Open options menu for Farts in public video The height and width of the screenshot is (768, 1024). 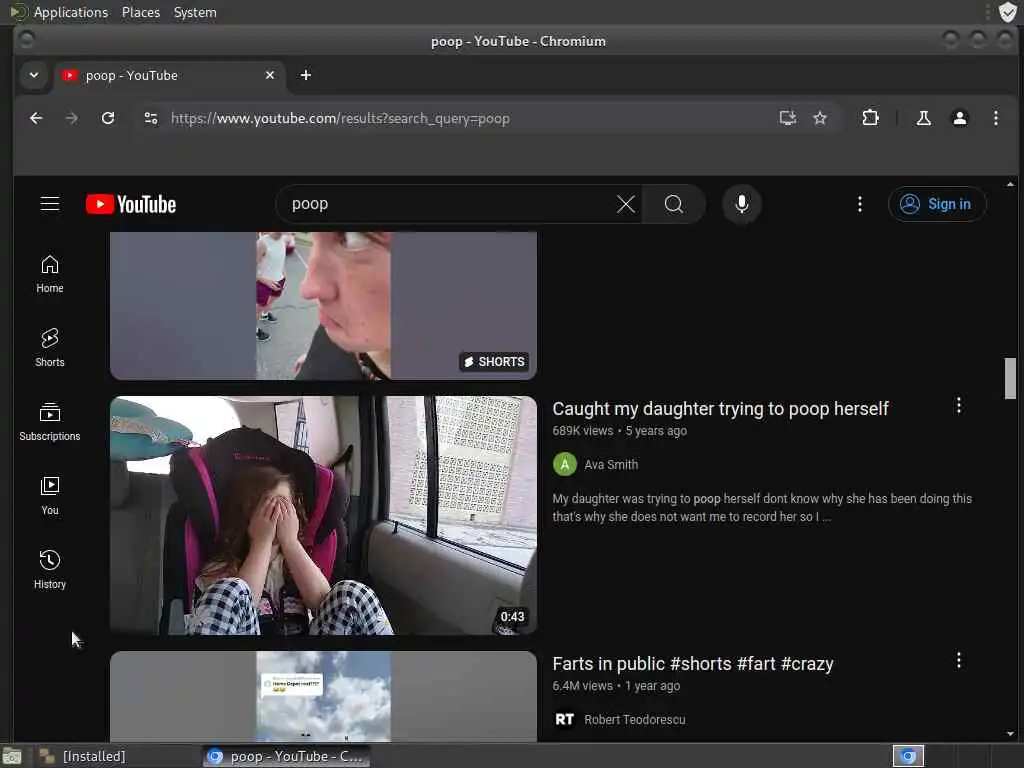[958, 661]
